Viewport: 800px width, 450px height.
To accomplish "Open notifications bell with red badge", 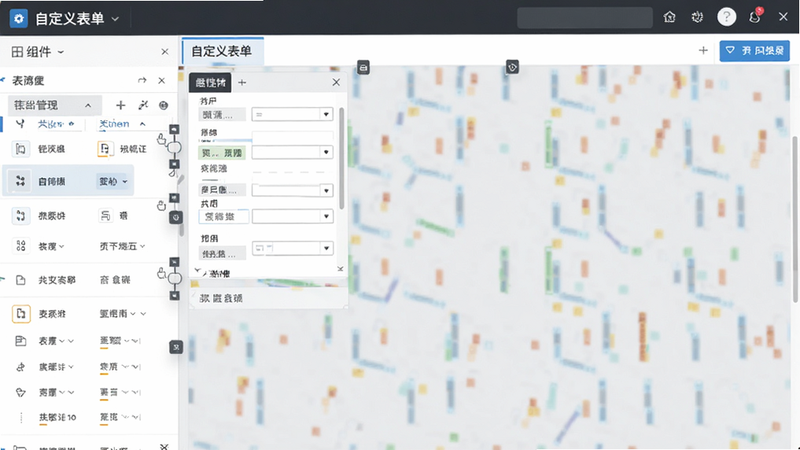I will tap(755, 17).
